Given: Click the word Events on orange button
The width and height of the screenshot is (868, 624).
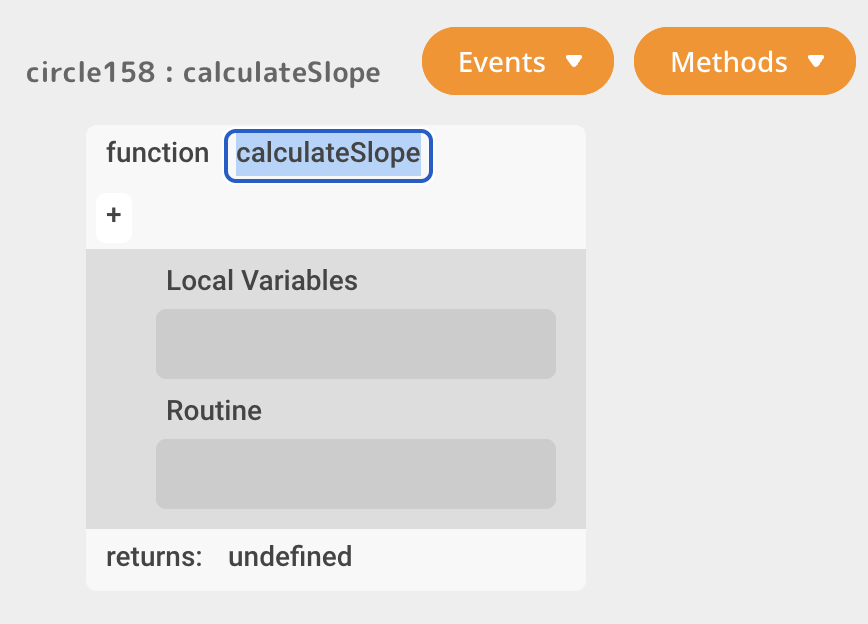Looking at the screenshot, I should tap(501, 62).
